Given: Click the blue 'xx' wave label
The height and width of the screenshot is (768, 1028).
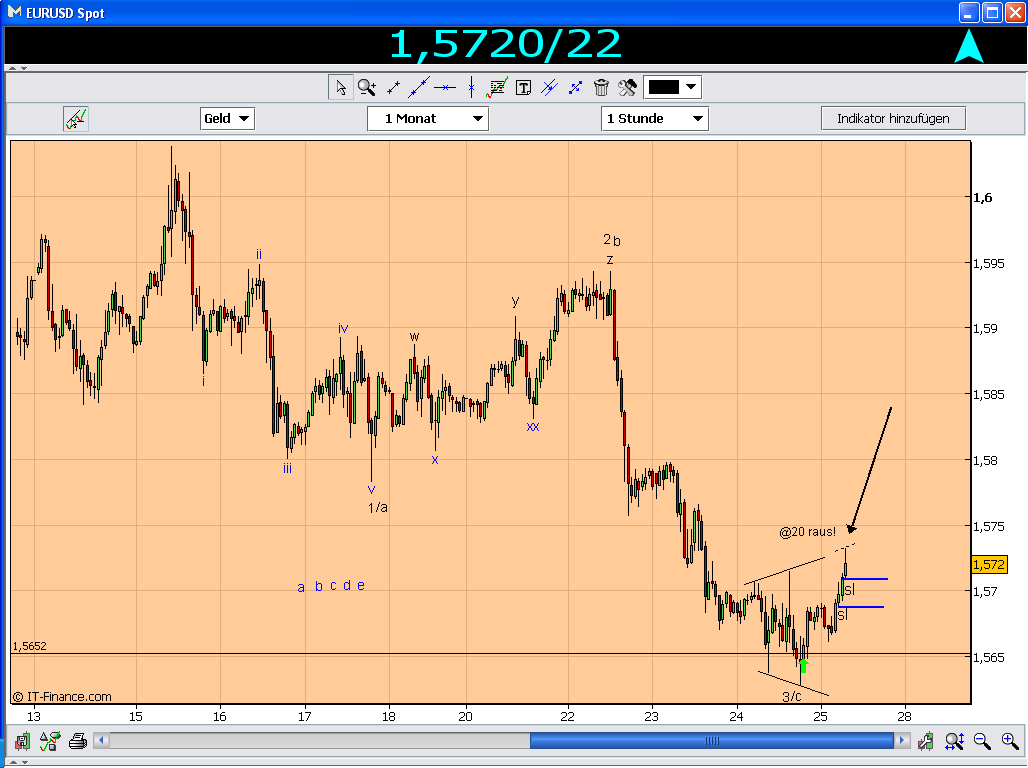Looking at the screenshot, I should pos(533,427).
